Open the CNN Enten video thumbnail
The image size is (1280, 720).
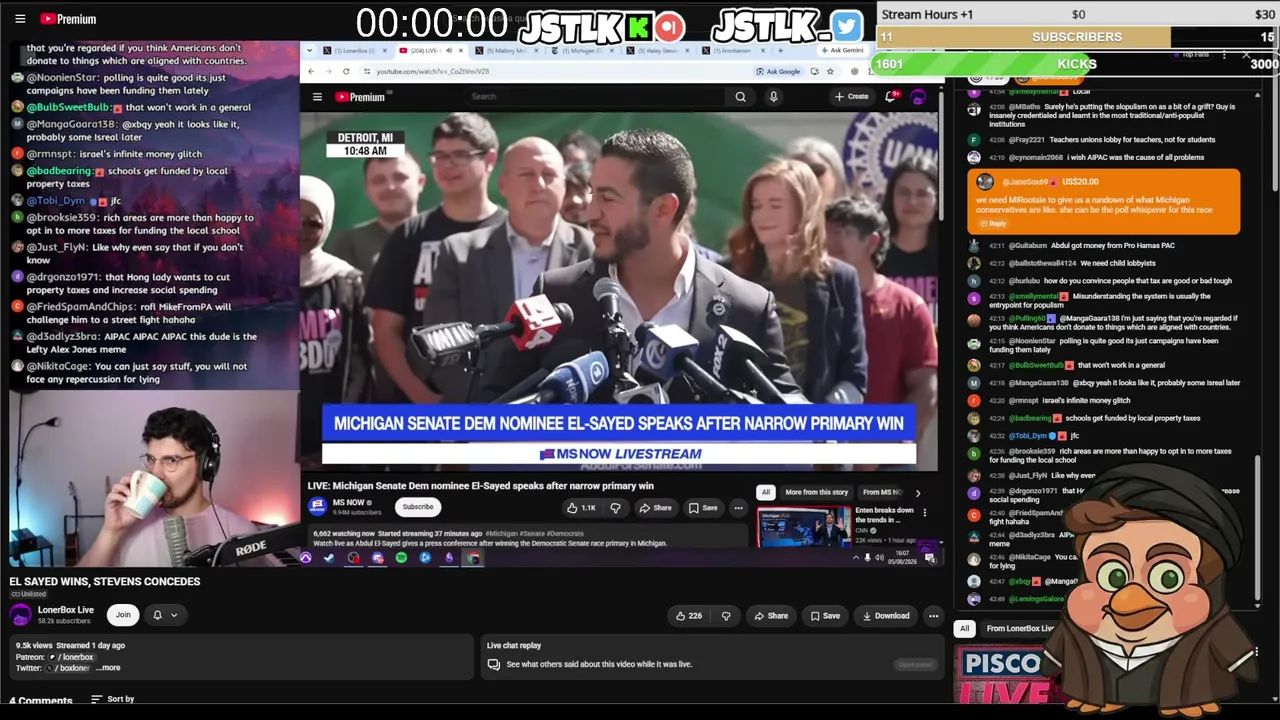(x=803, y=527)
